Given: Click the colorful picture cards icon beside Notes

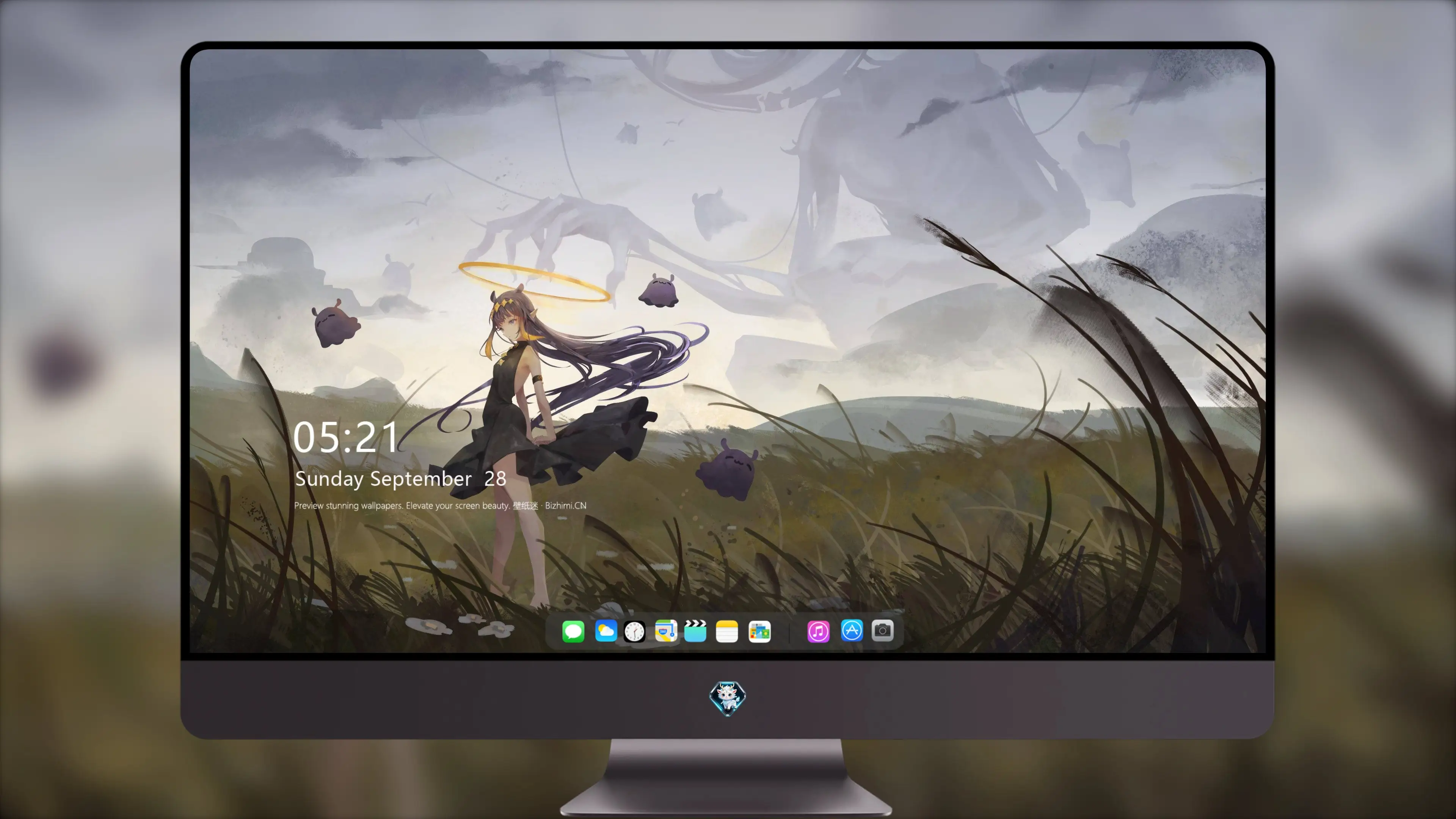Looking at the screenshot, I should pyautogui.click(x=759, y=631).
